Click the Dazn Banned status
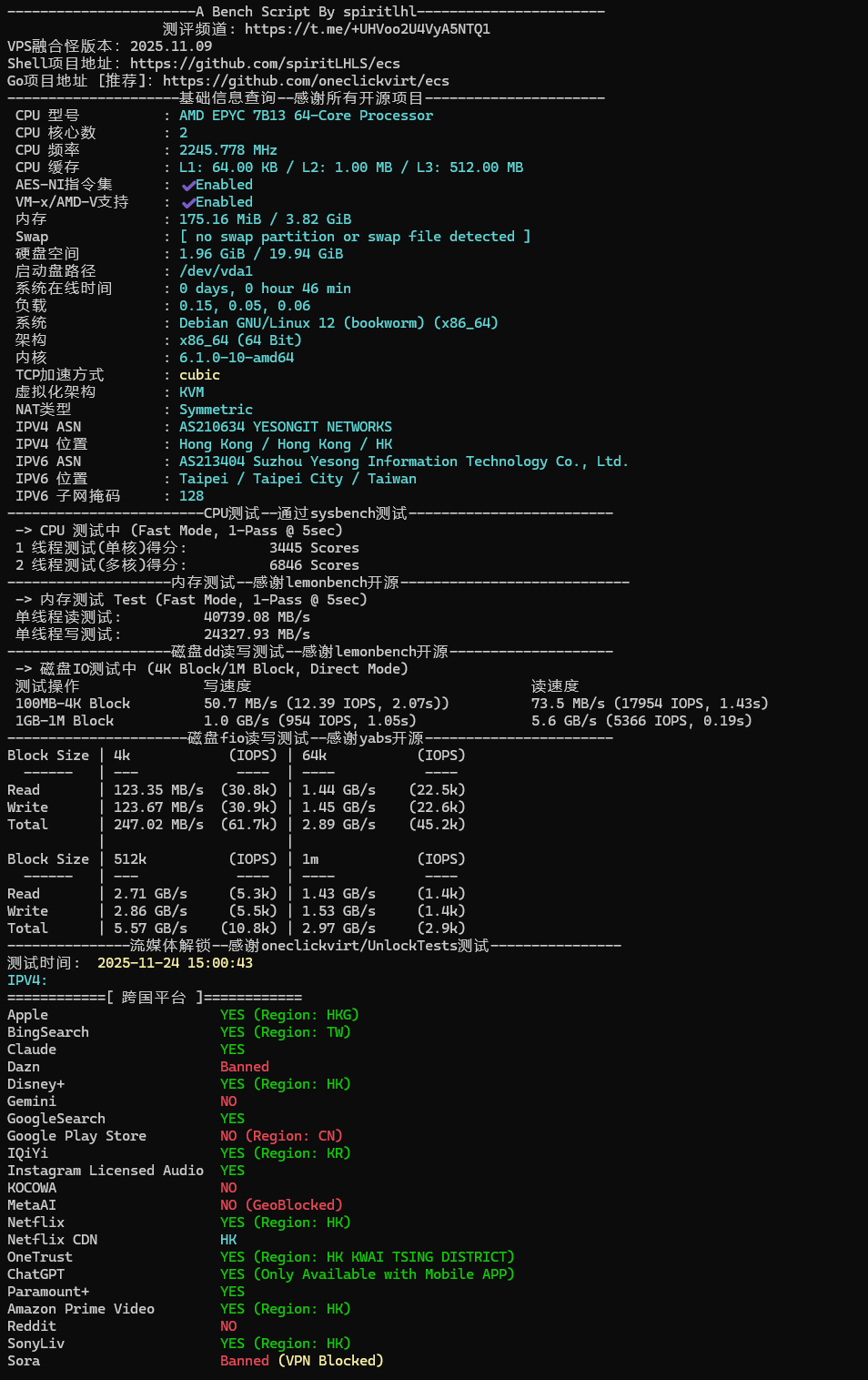 click(244, 1066)
